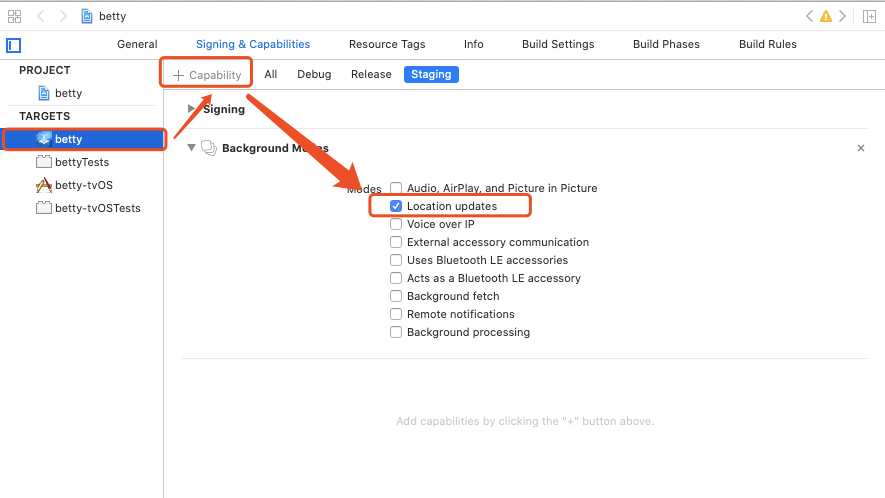Open the Info tab
Viewport: 885px width, 498px height.
click(x=473, y=44)
